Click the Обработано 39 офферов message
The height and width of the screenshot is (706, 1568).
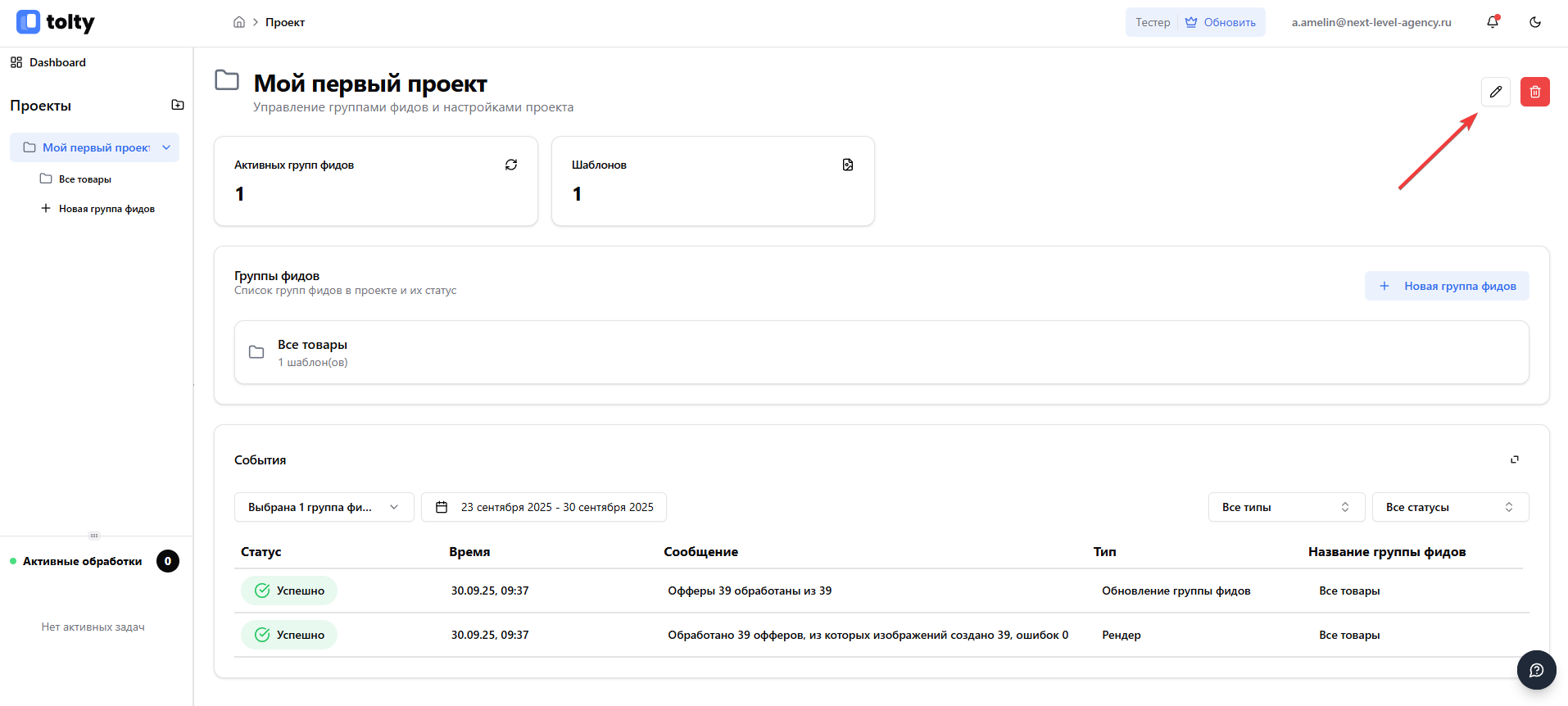coord(868,635)
